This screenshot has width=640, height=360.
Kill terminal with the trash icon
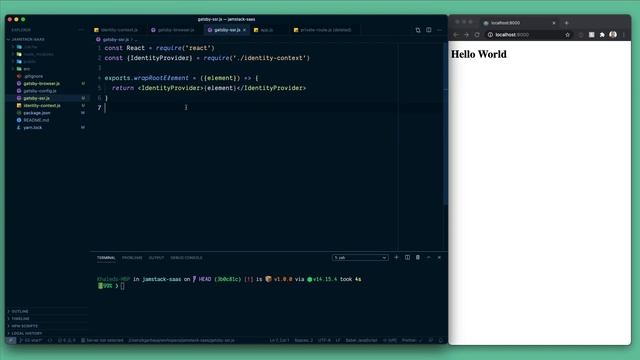tap(418, 258)
